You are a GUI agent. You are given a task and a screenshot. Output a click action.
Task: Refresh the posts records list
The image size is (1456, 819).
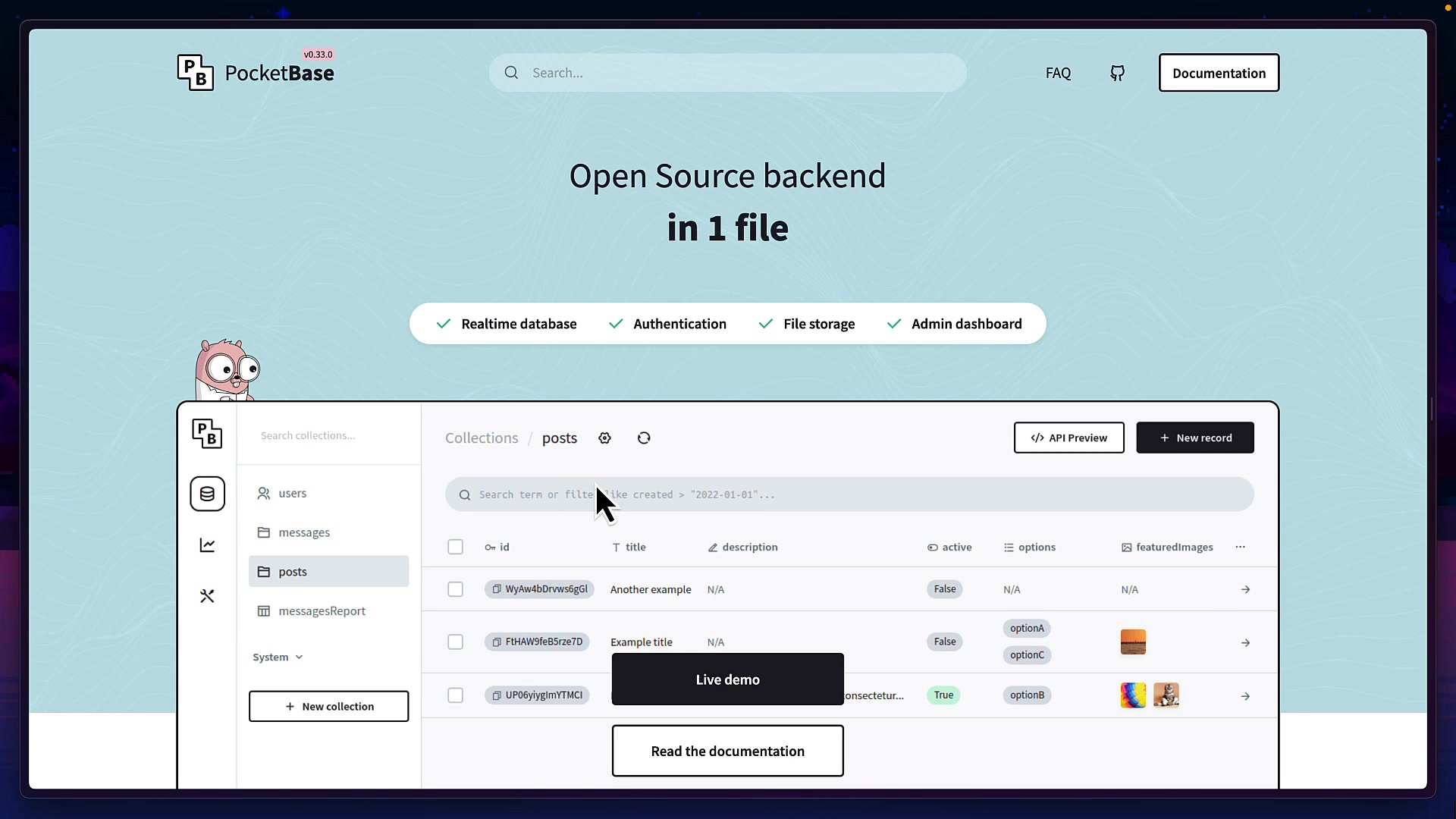pos(643,438)
